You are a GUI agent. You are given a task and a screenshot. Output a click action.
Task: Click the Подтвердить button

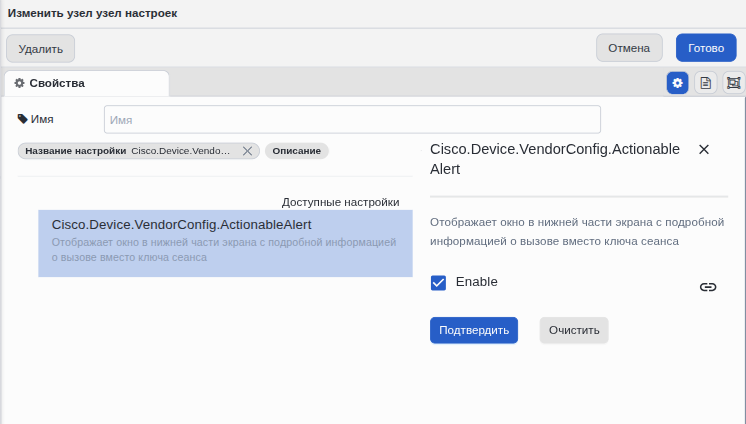(x=474, y=330)
